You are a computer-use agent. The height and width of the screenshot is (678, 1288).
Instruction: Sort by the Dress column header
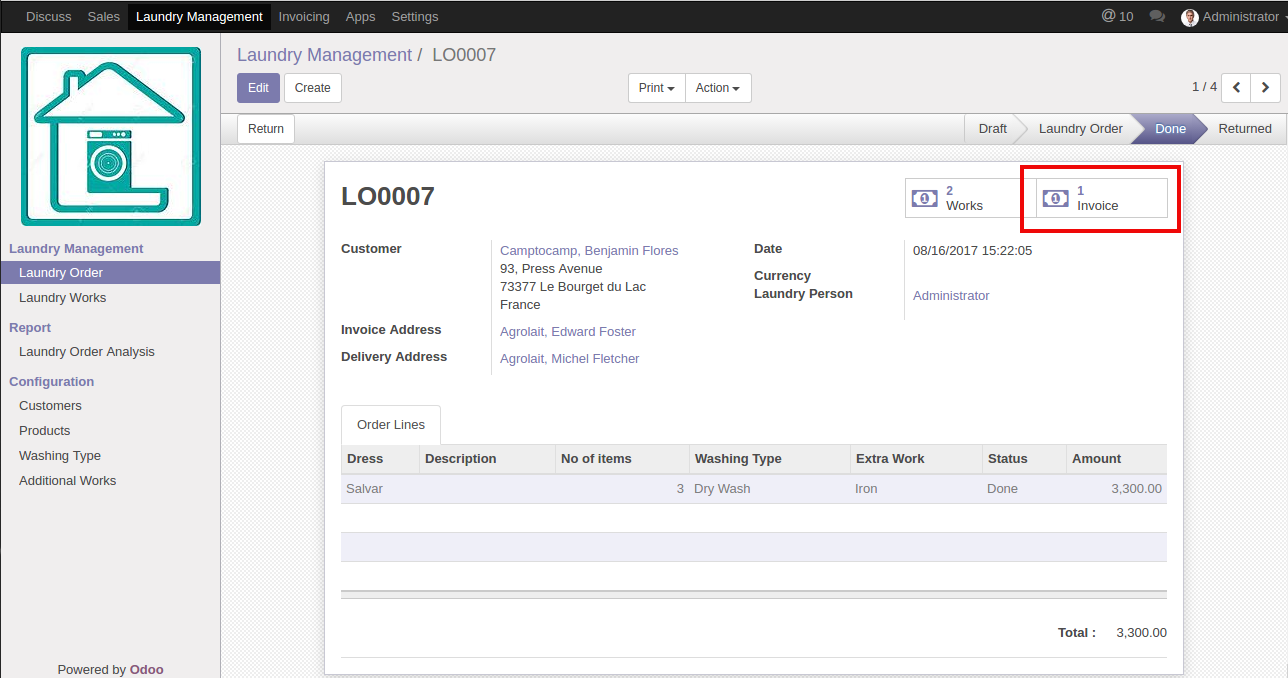pyautogui.click(x=380, y=459)
